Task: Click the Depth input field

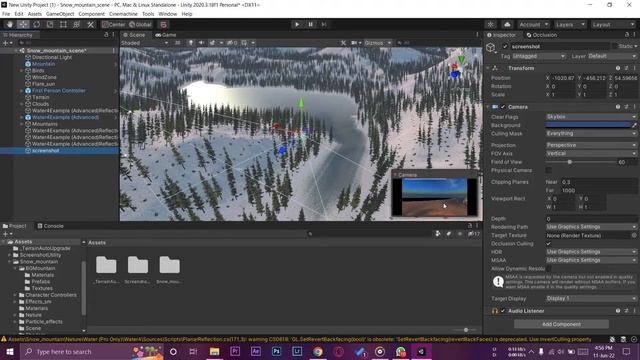Action: [x=591, y=219]
